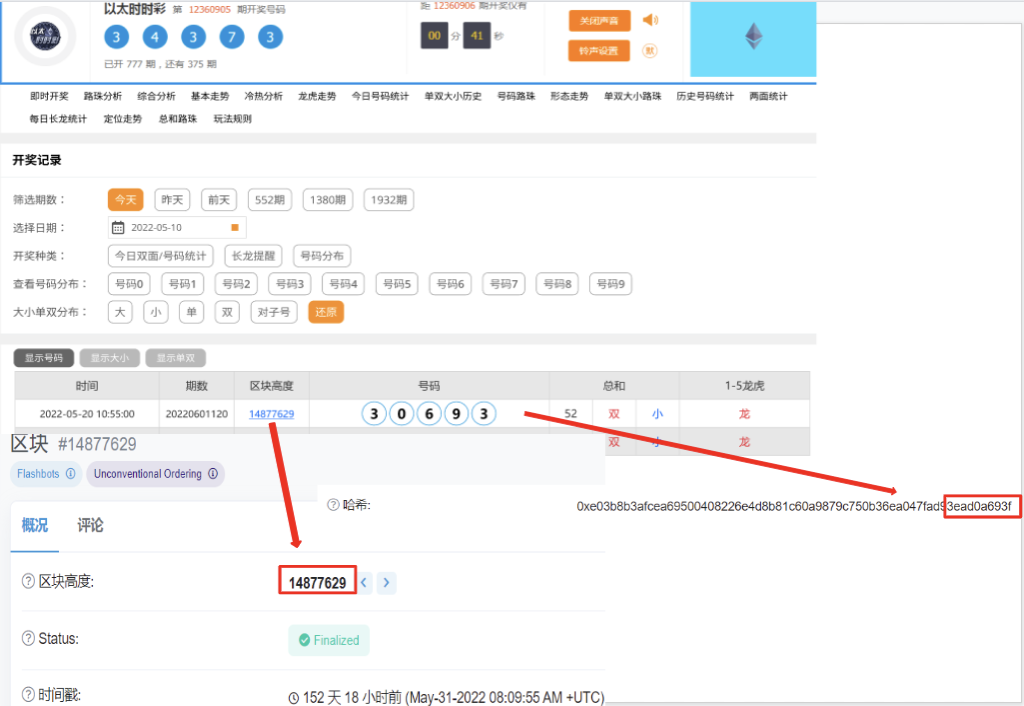Go to previous block with left chevron
This screenshot has width=1024, height=706.
point(365,582)
